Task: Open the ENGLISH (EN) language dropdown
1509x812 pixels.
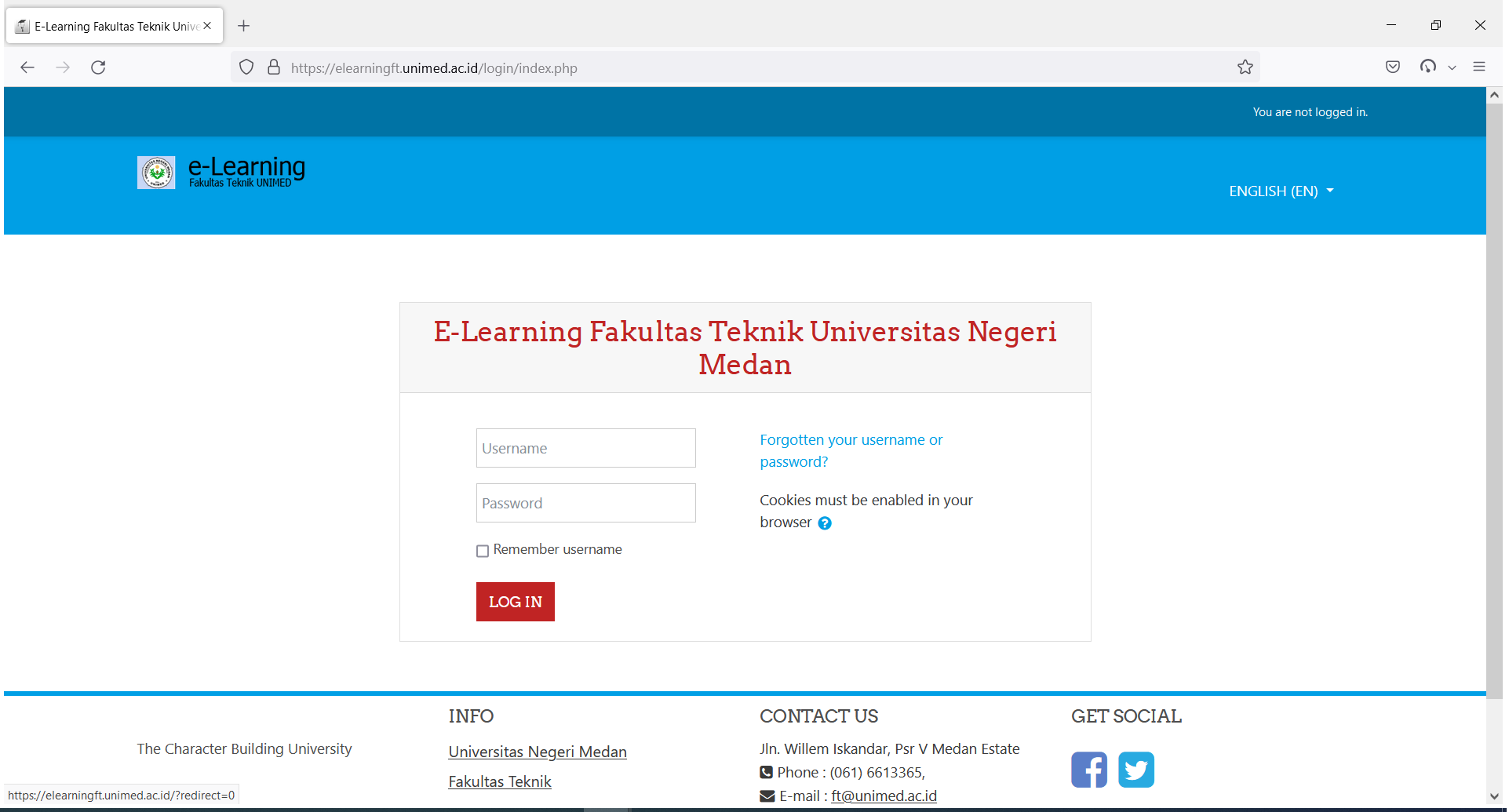Action: pyautogui.click(x=1281, y=191)
